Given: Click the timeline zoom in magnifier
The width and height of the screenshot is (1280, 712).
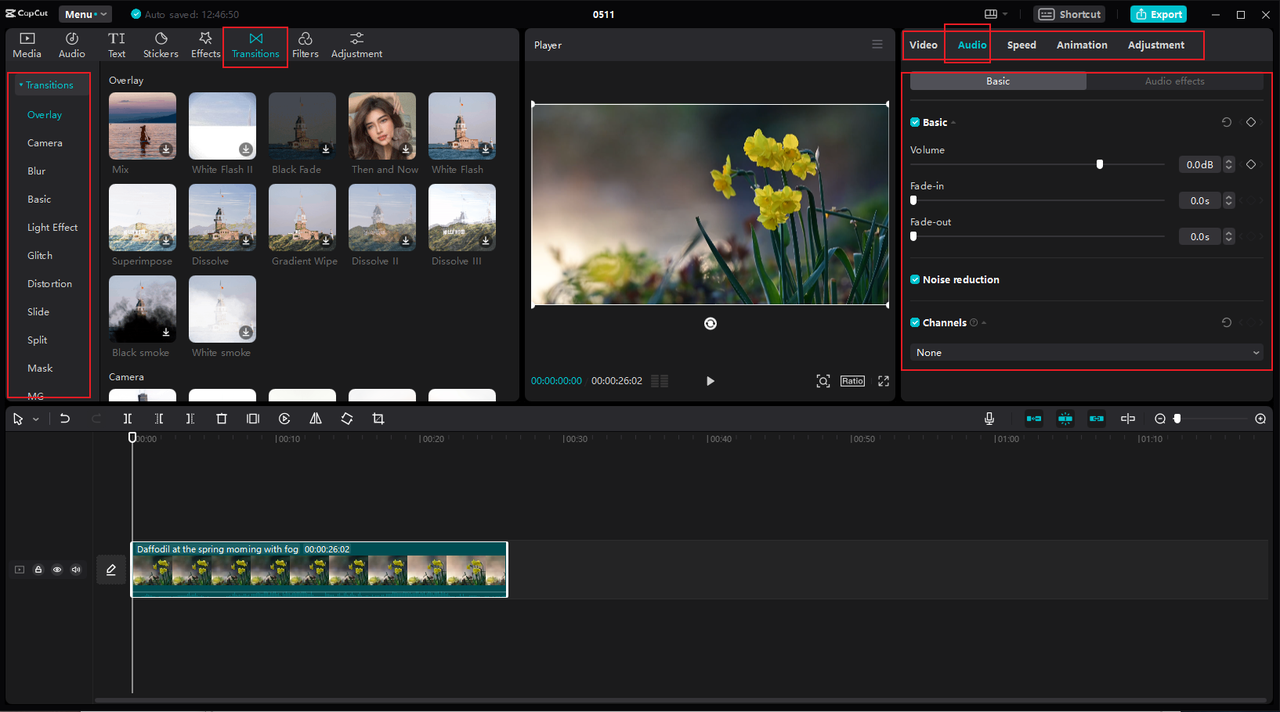Looking at the screenshot, I should [x=1261, y=419].
